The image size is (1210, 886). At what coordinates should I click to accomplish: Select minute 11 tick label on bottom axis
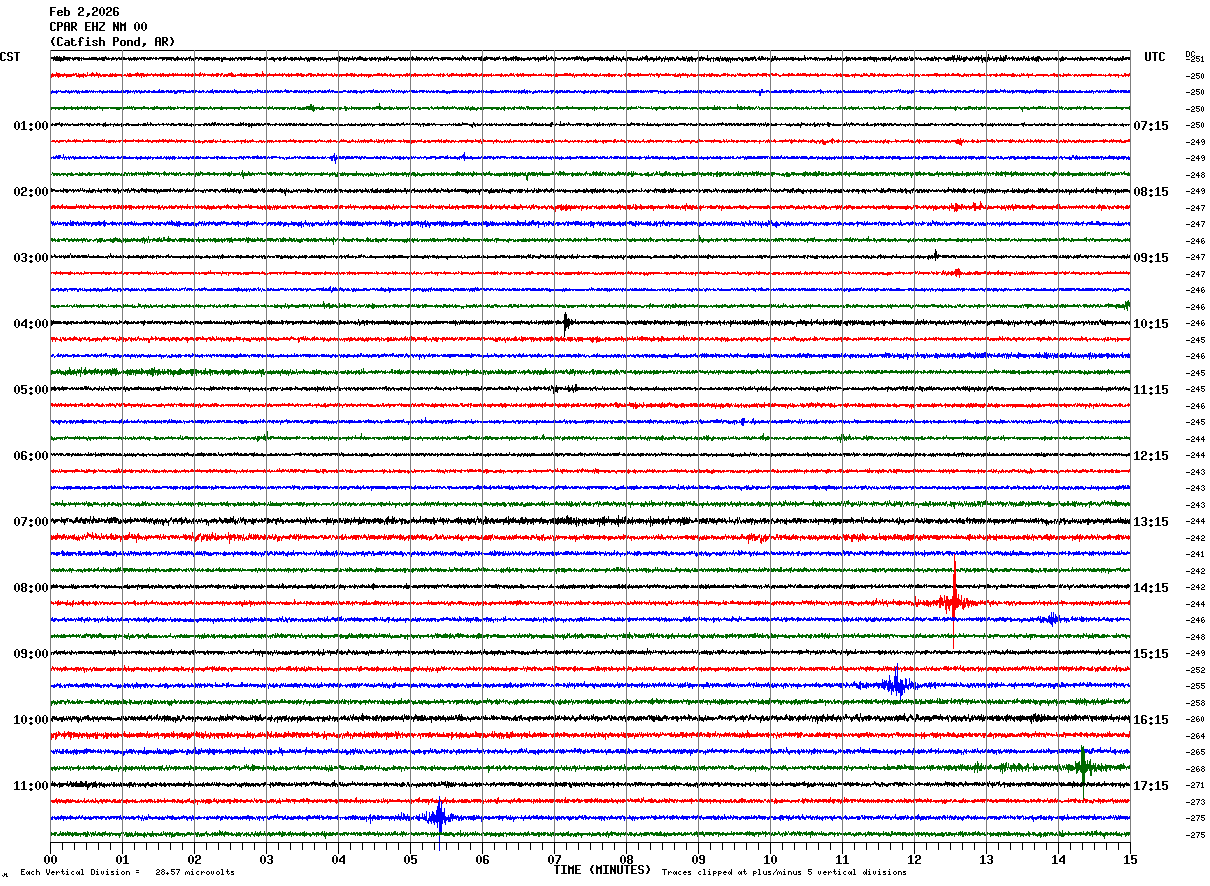point(842,859)
